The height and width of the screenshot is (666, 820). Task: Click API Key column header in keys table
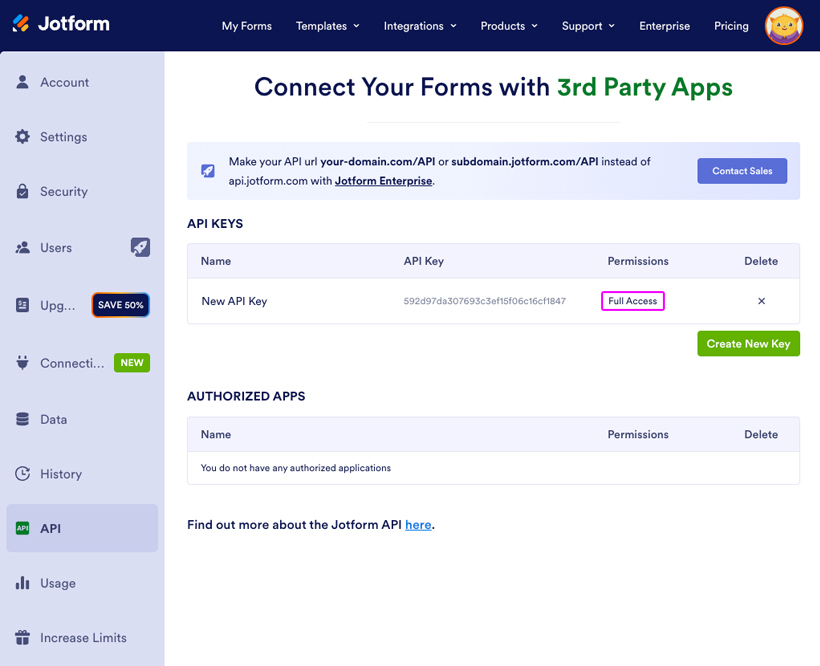coord(424,261)
